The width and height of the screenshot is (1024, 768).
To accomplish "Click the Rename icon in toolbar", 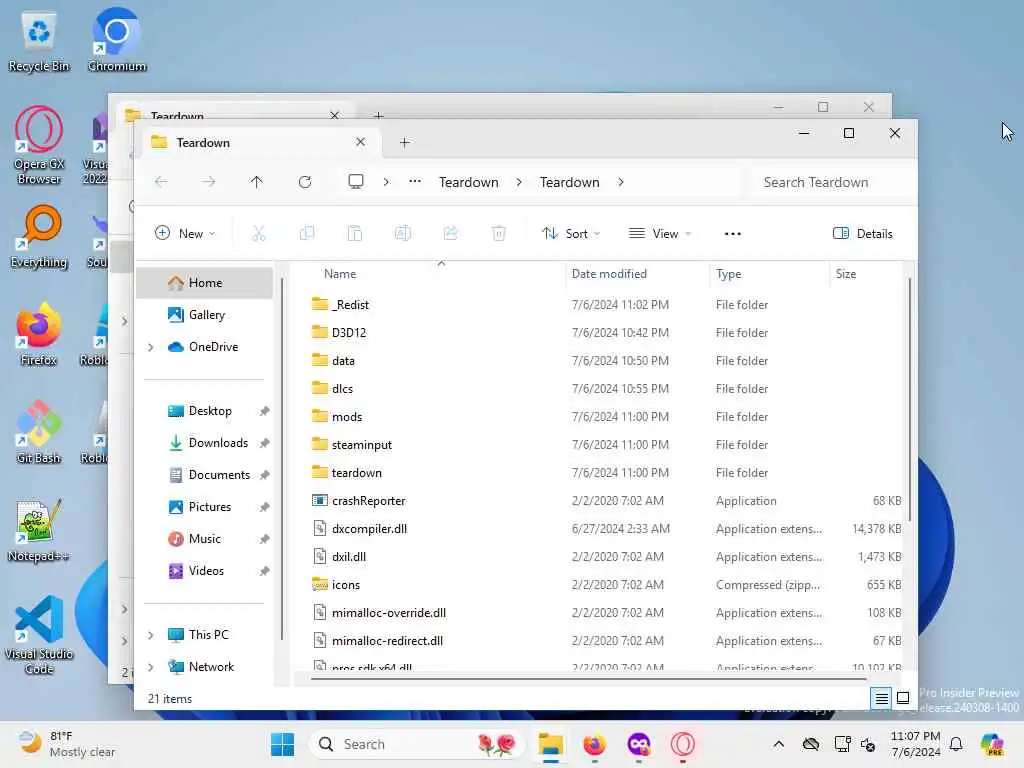I will [x=403, y=233].
